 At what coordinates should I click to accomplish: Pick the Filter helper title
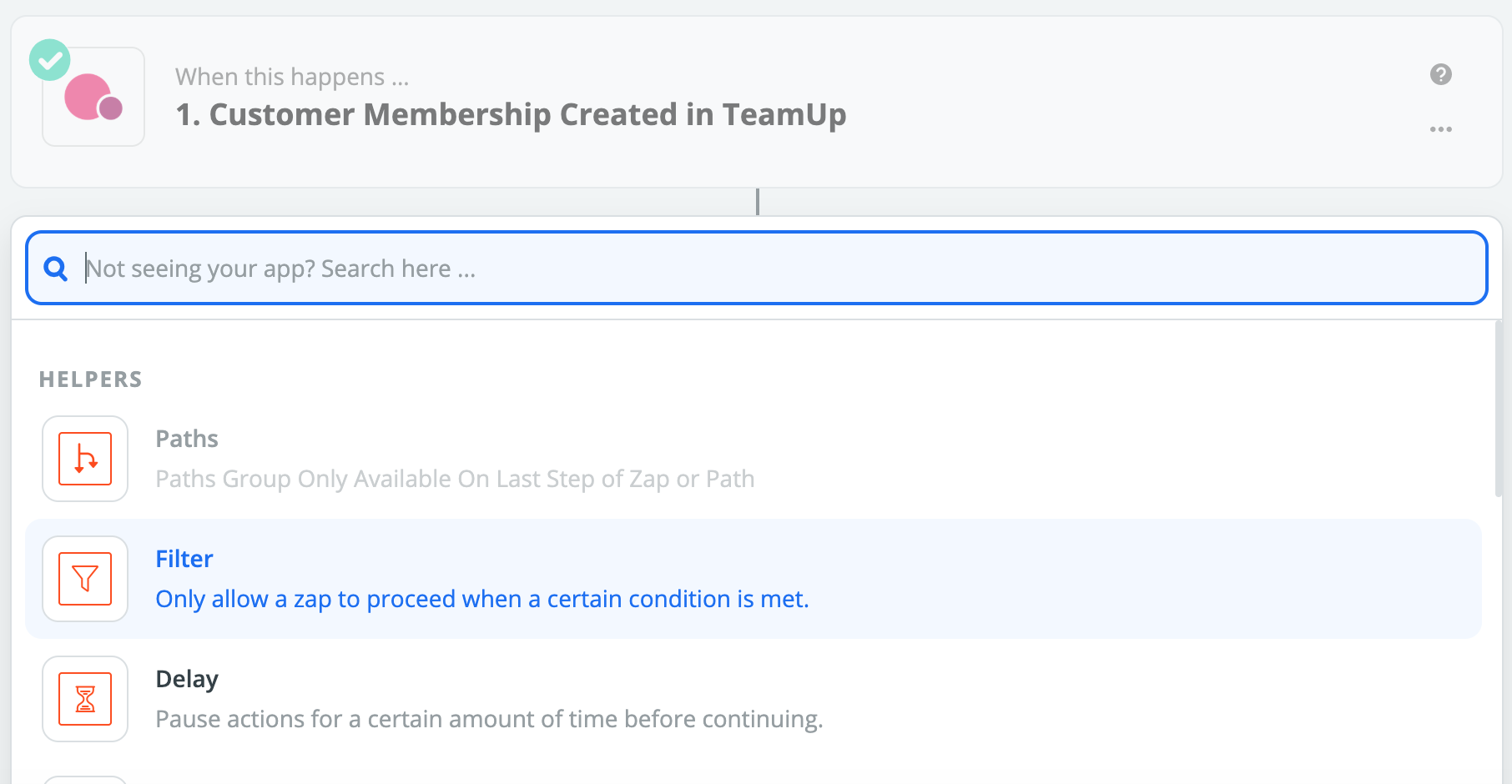[184, 559]
